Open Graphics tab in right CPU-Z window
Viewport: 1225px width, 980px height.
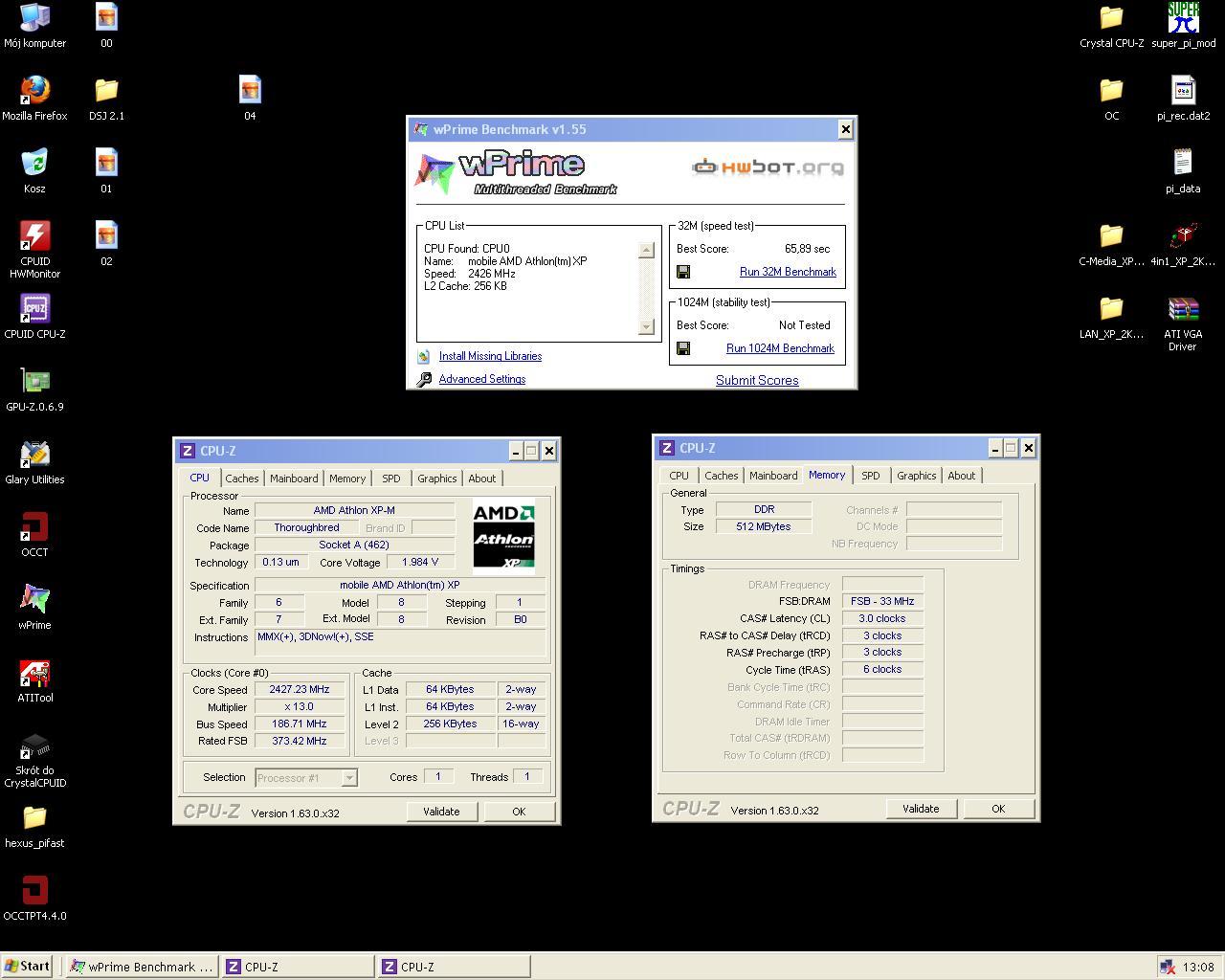(x=916, y=476)
